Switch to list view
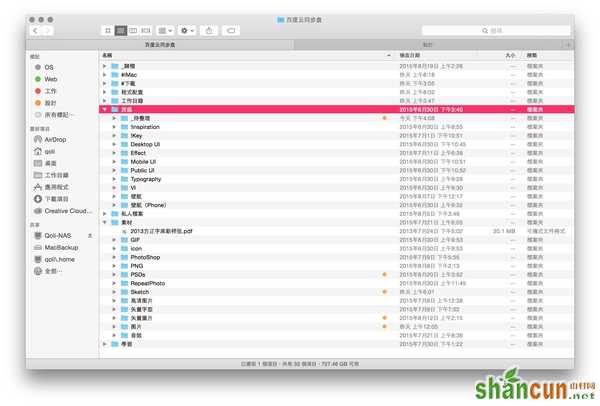This screenshot has height=406, width=600. 121,31
